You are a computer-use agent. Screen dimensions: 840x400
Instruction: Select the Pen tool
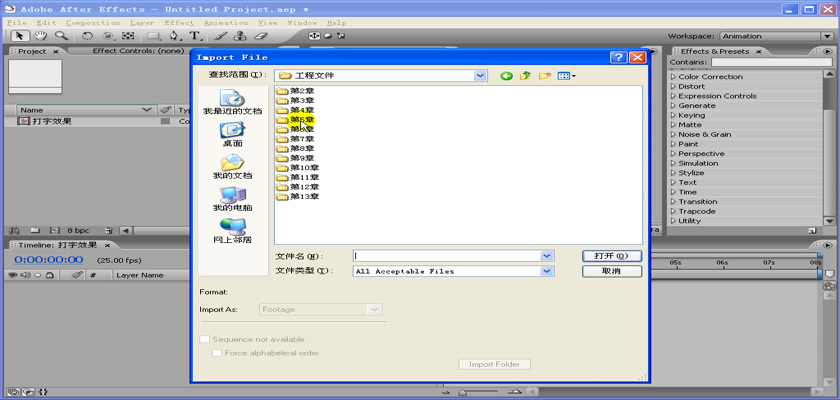tap(175, 36)
